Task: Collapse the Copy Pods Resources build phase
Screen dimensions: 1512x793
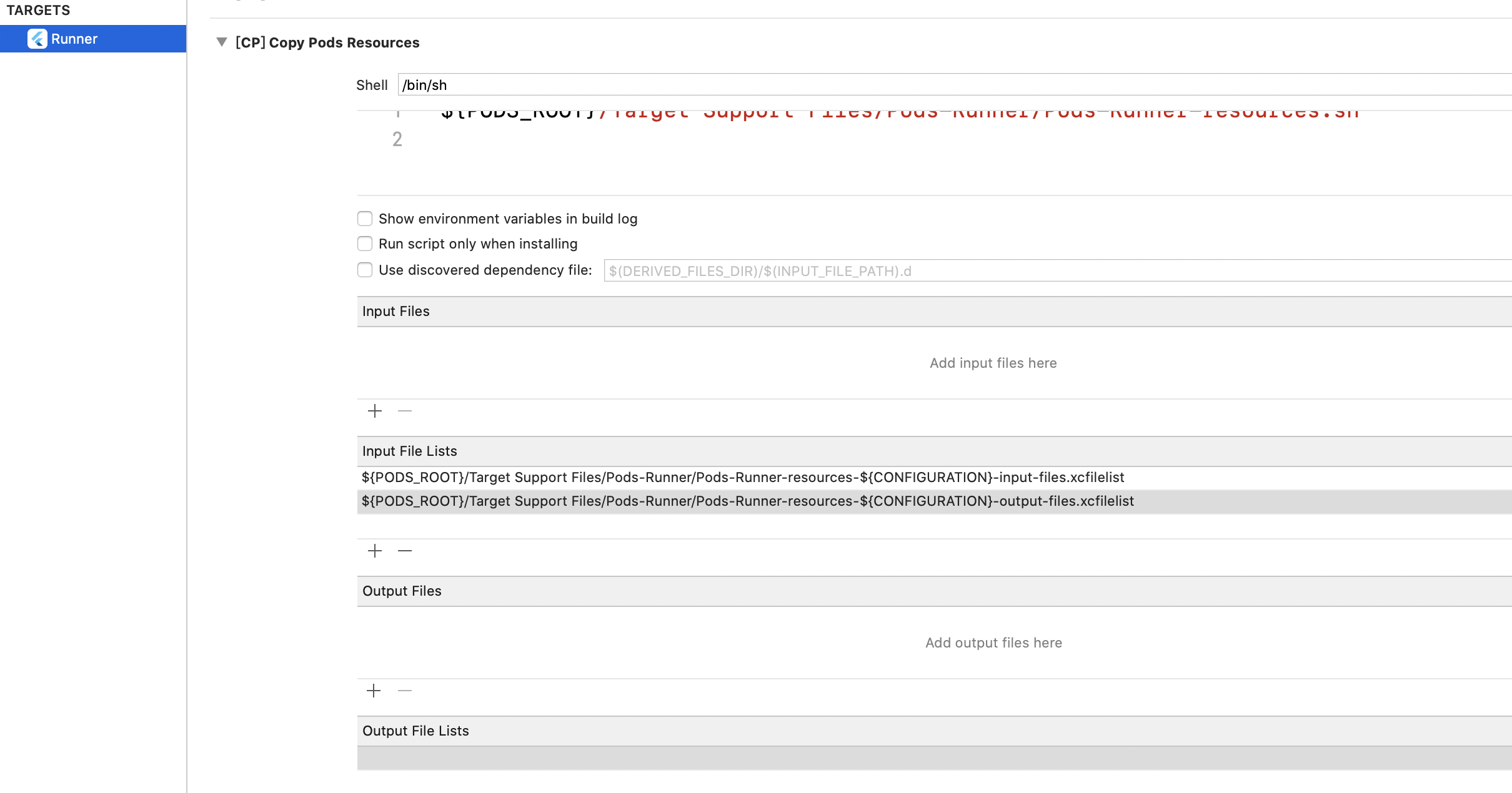Action: pyautogui.click(x=222, y=42)
